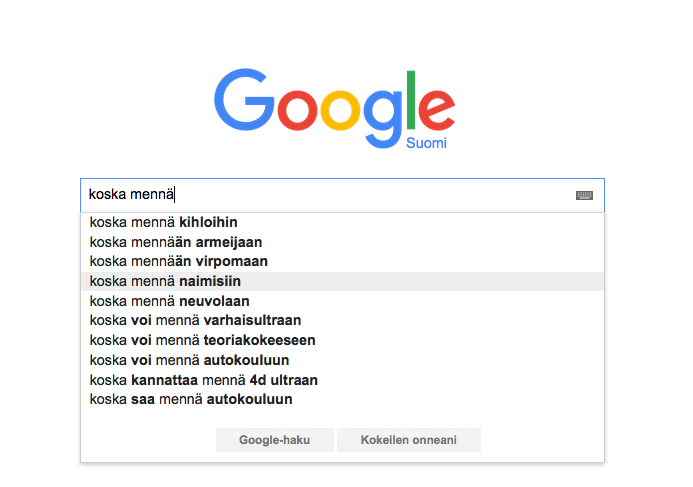Choose "koska saa mennä autokouluun" suggestion
The height and width of the screenshot is (487, 693).
click(342, 399)
